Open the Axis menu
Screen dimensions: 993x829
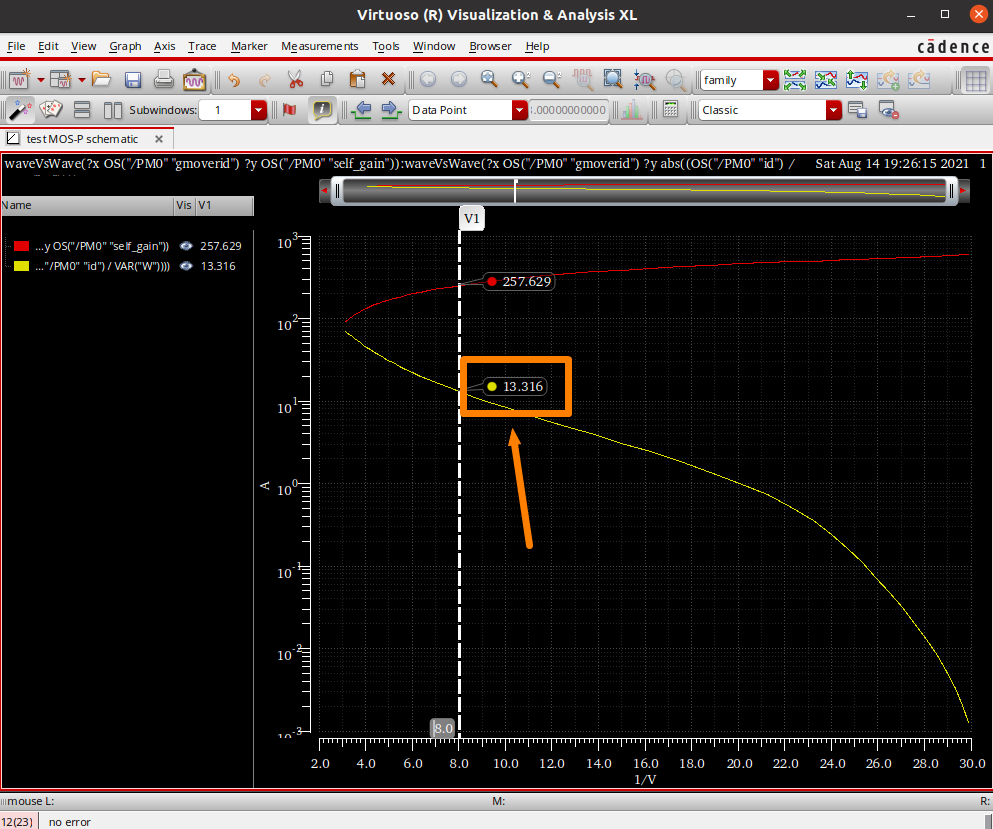(x=164, y=46)
